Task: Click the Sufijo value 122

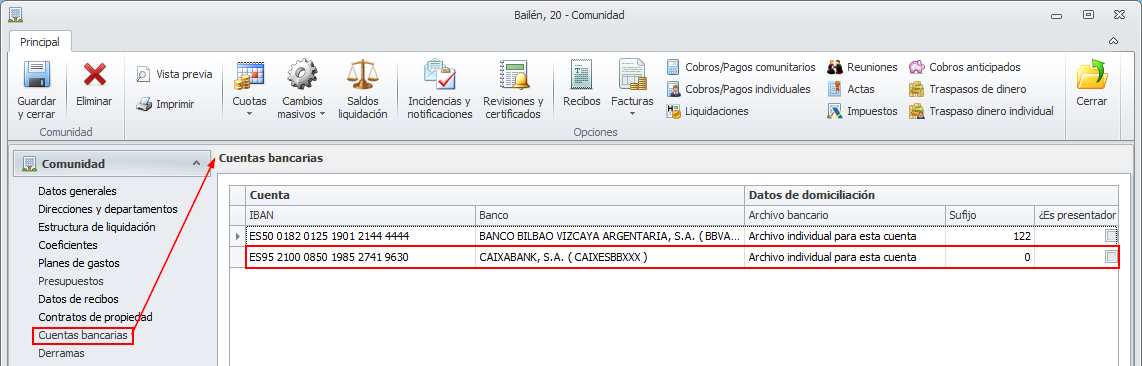Action: [990, 236]
